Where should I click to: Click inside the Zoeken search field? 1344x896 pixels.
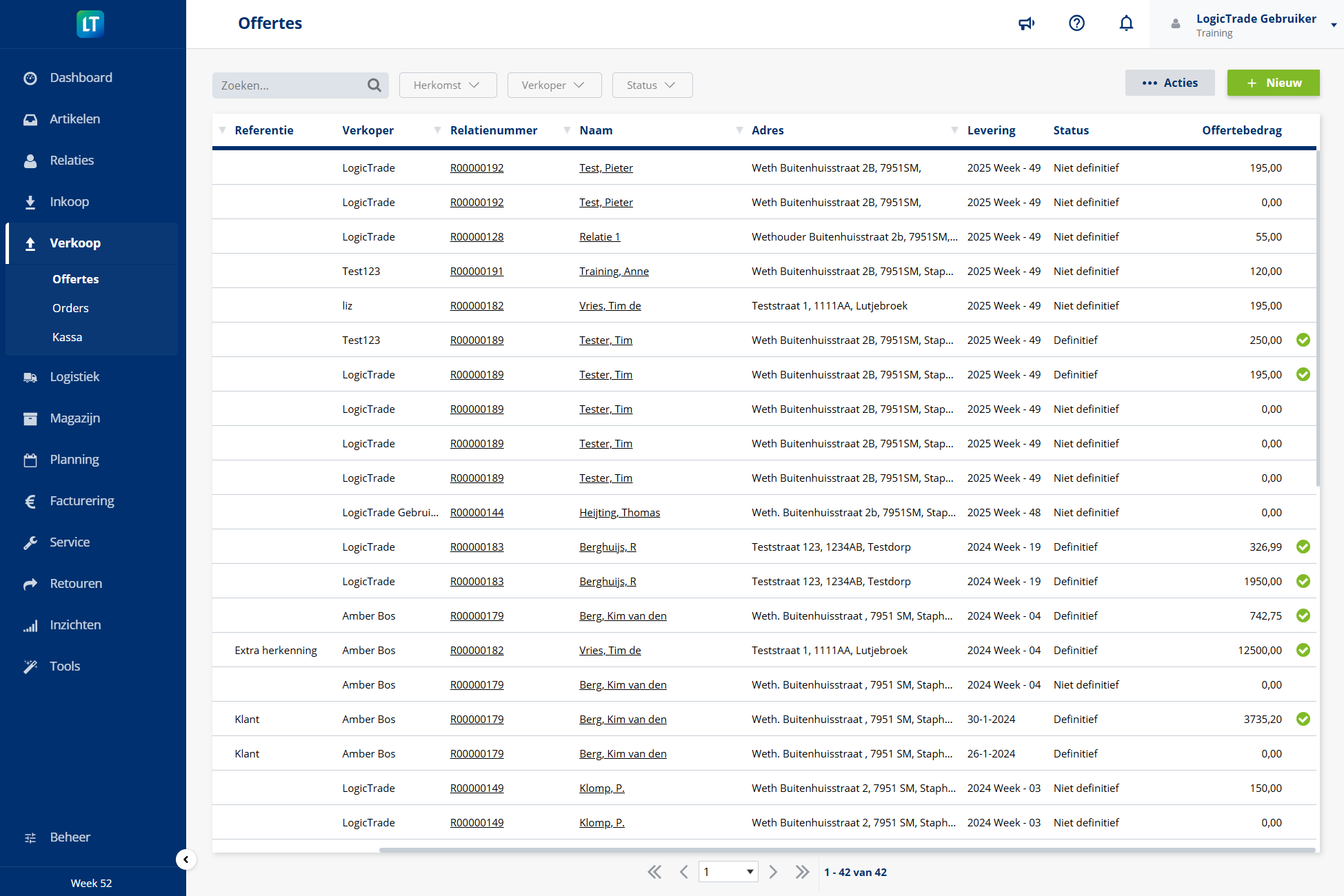click(290, 85)
